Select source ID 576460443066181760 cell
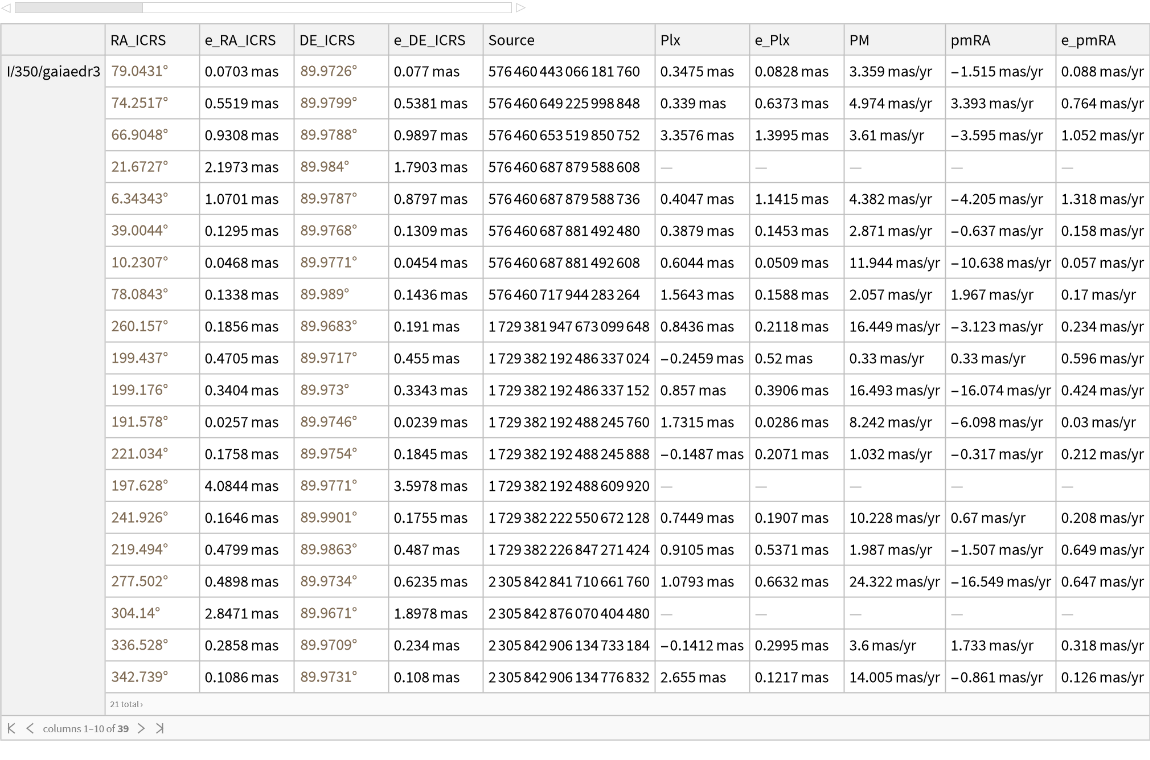Image resolution: width=1150 pixels, height=760 pixels. click(564, 72)
